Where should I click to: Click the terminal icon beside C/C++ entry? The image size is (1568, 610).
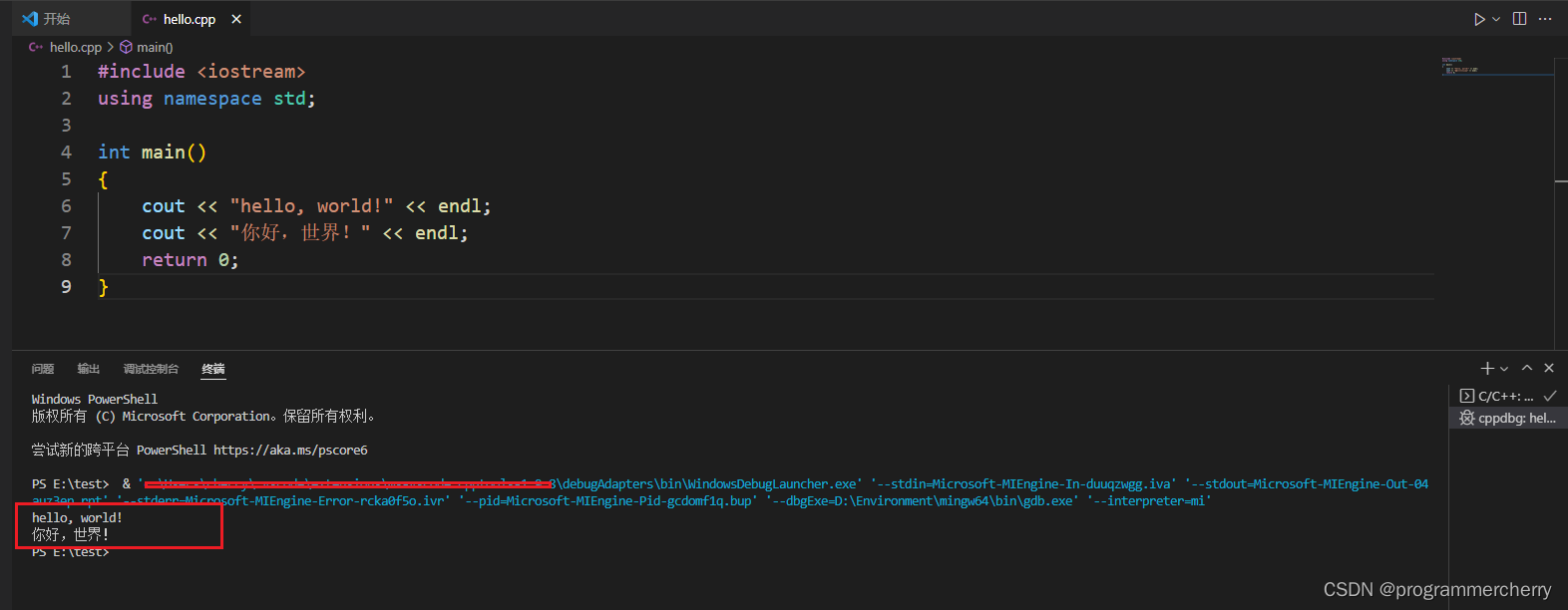pos(1466,396)
